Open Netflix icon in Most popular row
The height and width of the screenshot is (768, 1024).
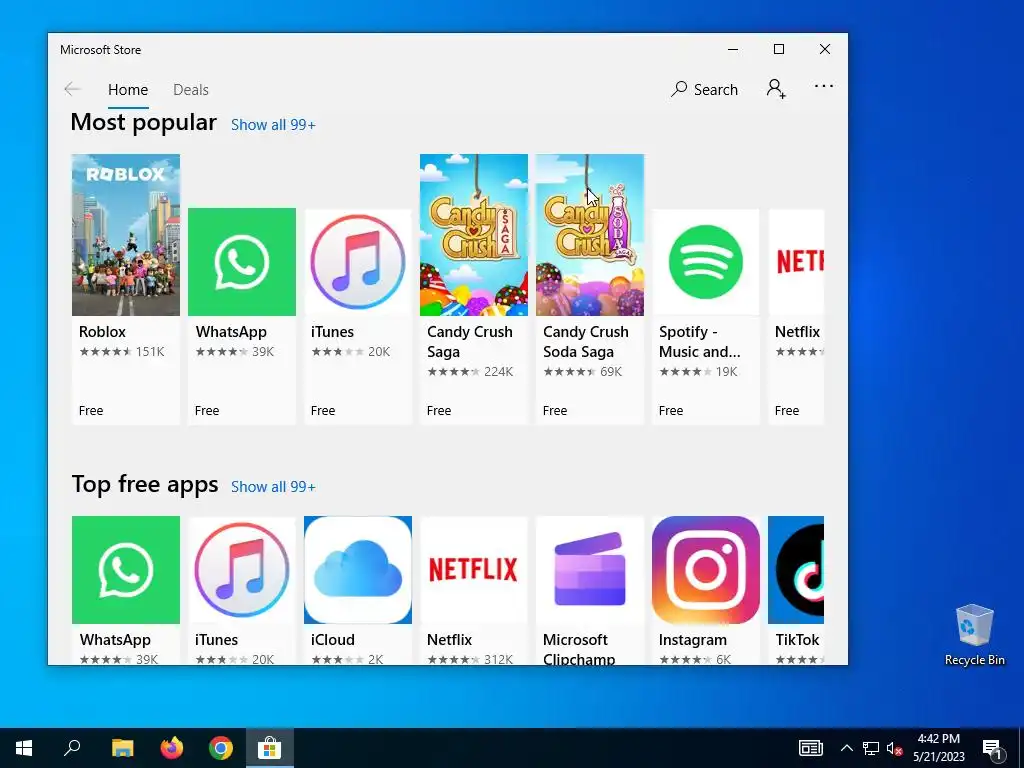pyautogui.click(x=796, y=262)
